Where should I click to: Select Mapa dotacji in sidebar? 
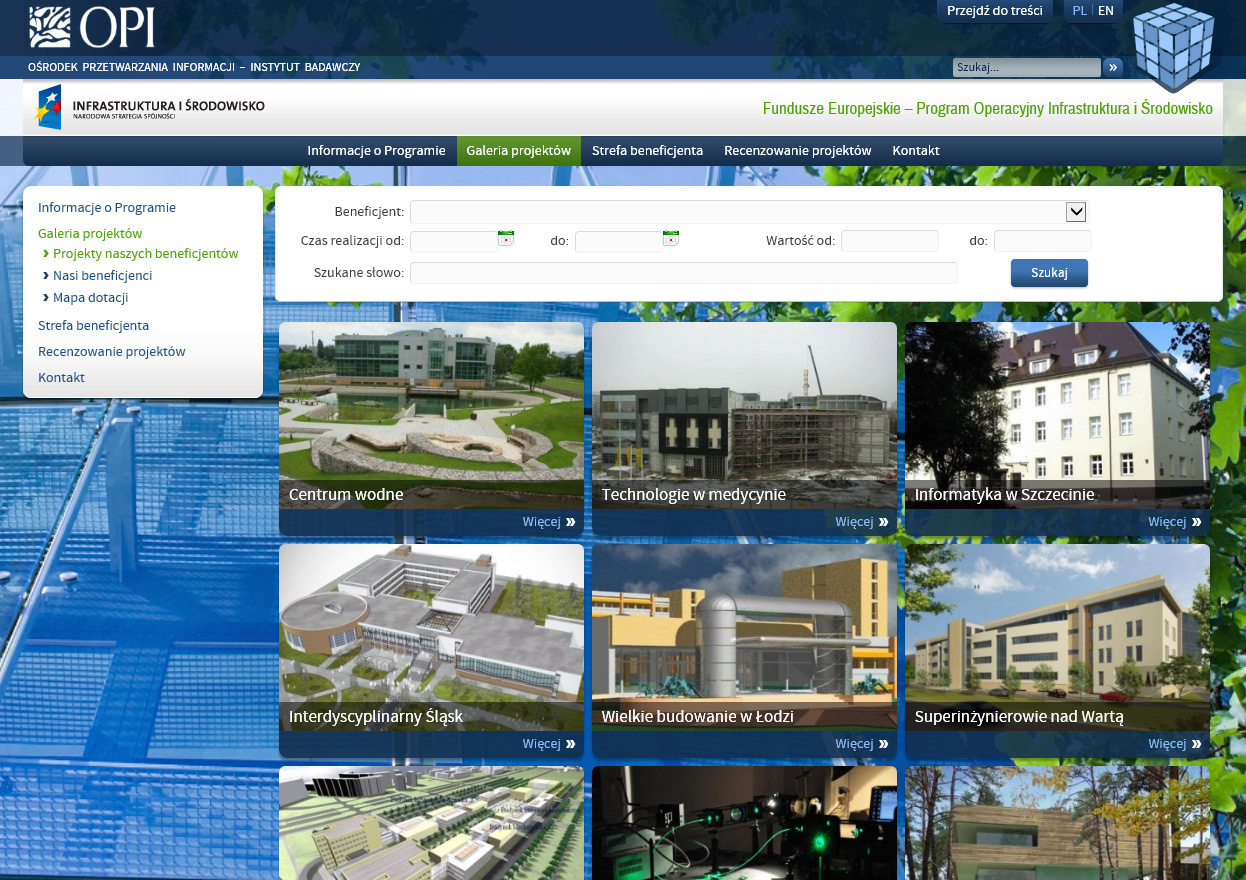click(x=90, y=297)
